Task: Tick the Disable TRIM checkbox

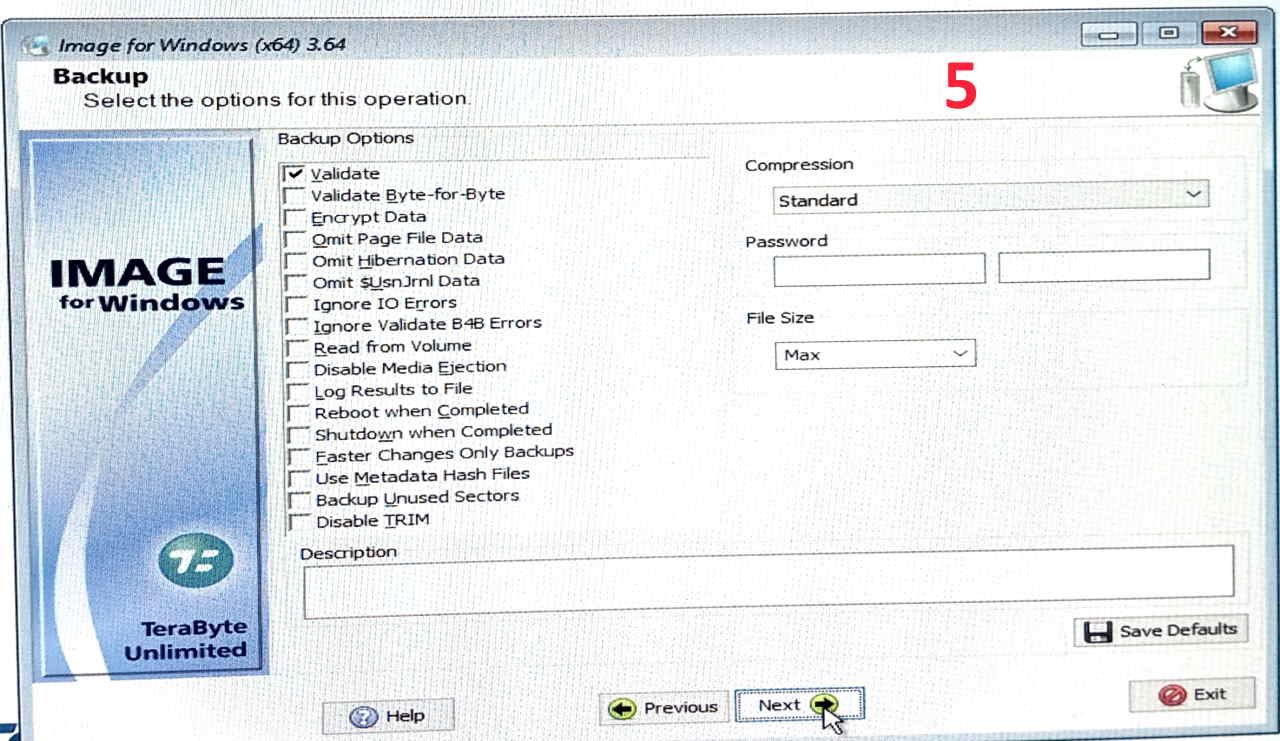Action: tap(299, 522)
